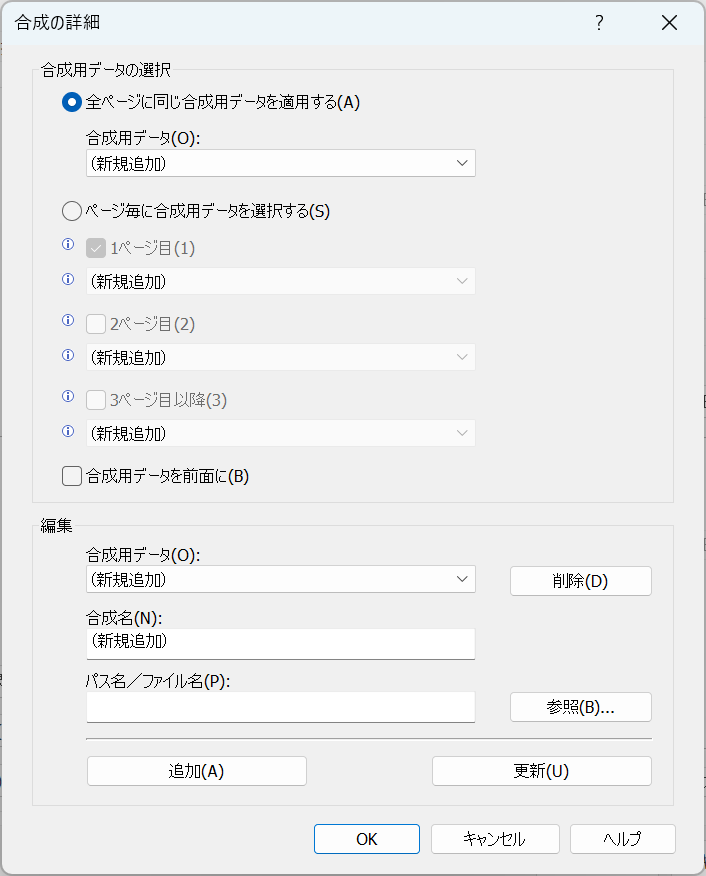Click info icon beside 3ページ目以降 checkbox
Viewport: 706px width, 876px height.
[68, 396]
